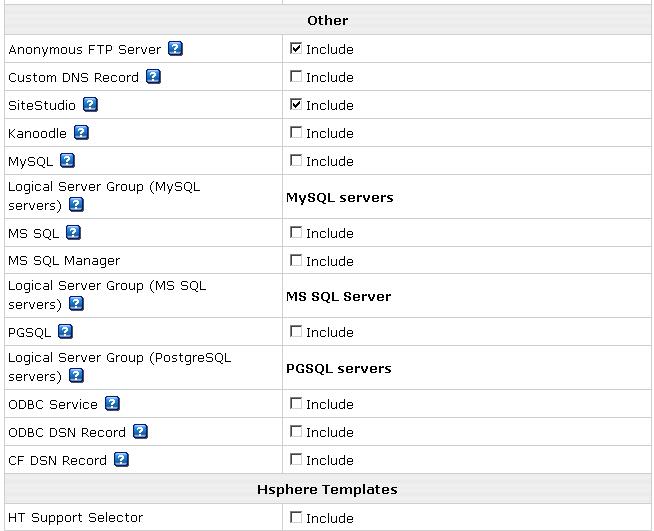Click help icon next to Anonymous FTP Server
The height and width of the screenshot is (531, 654).
click(x=175, y=48)
